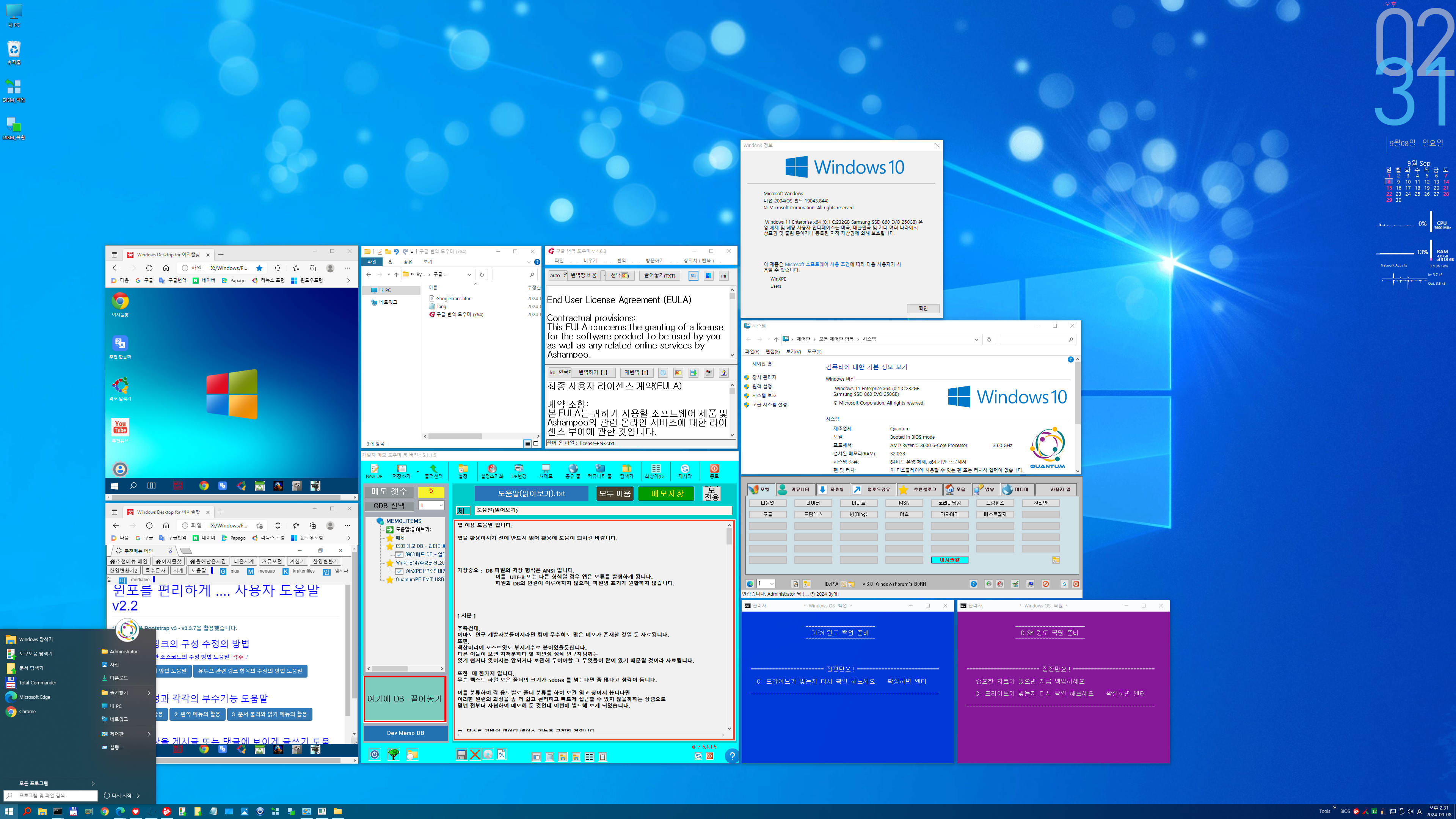Click green 메모저장 button
The image size is (1456, 819).
[x=667, y=493]
